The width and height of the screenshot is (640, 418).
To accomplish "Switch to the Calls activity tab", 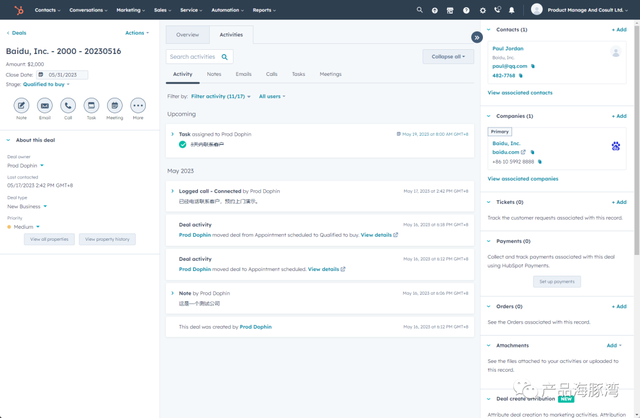I will click(x=271, y=74).
